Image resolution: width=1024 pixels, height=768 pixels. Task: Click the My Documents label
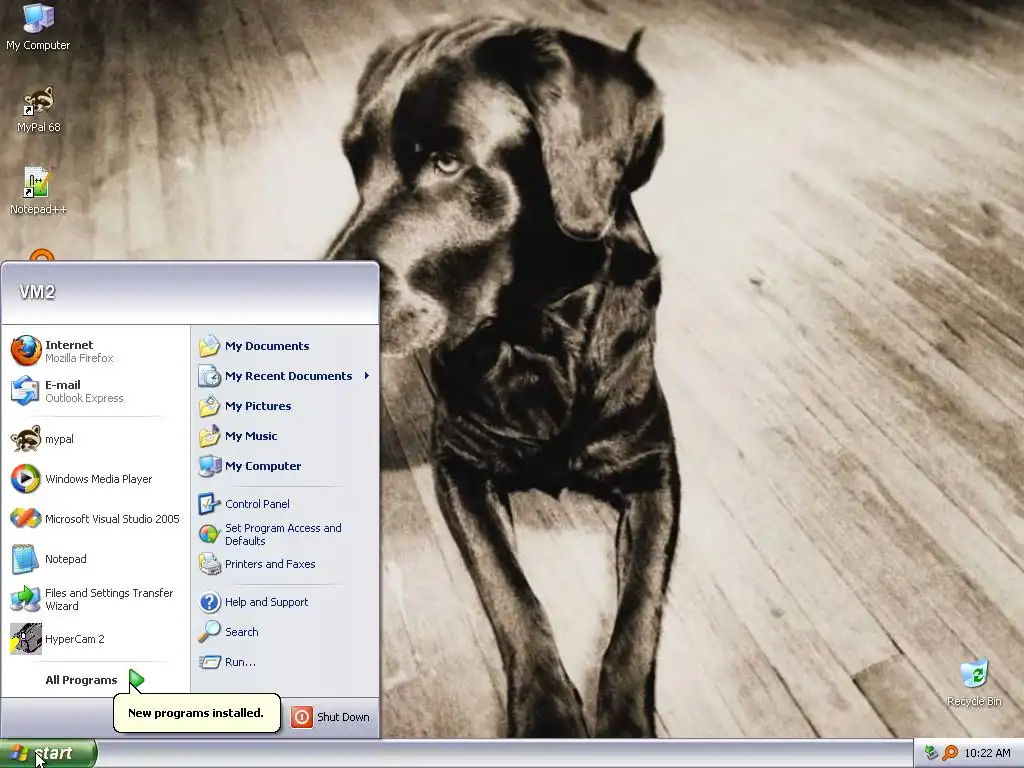pos(267,345)
